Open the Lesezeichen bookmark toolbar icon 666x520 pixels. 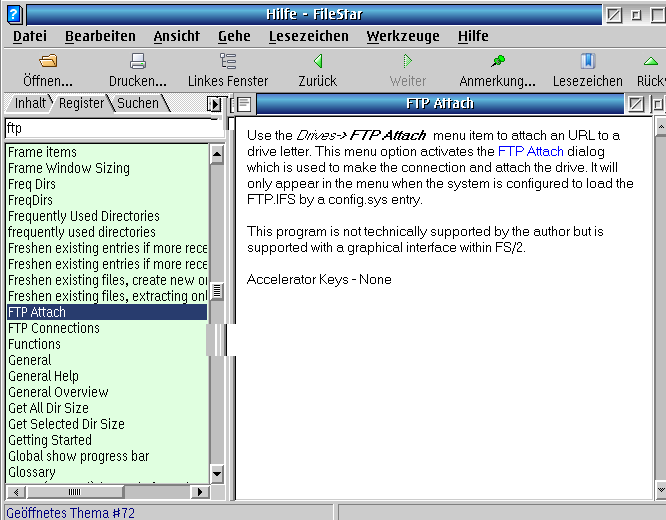(x=588, y=61)
